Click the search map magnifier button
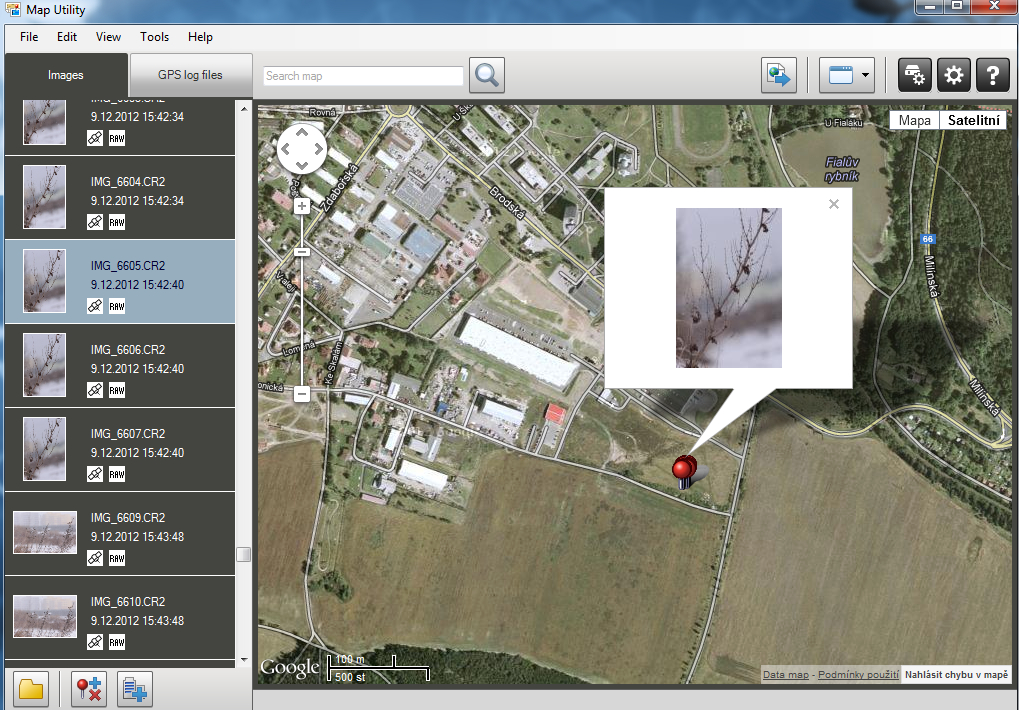1019x710 pixels. tap(487, 75)
